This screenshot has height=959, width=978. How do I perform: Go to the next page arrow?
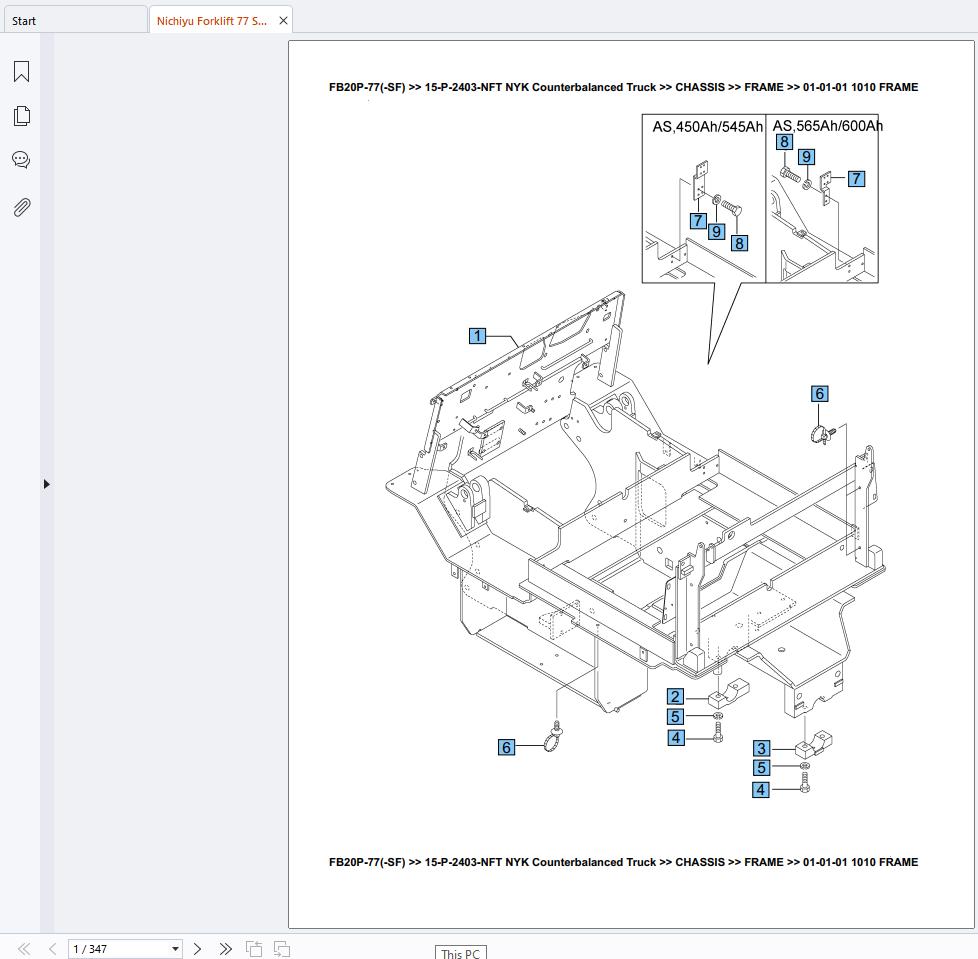197,948
